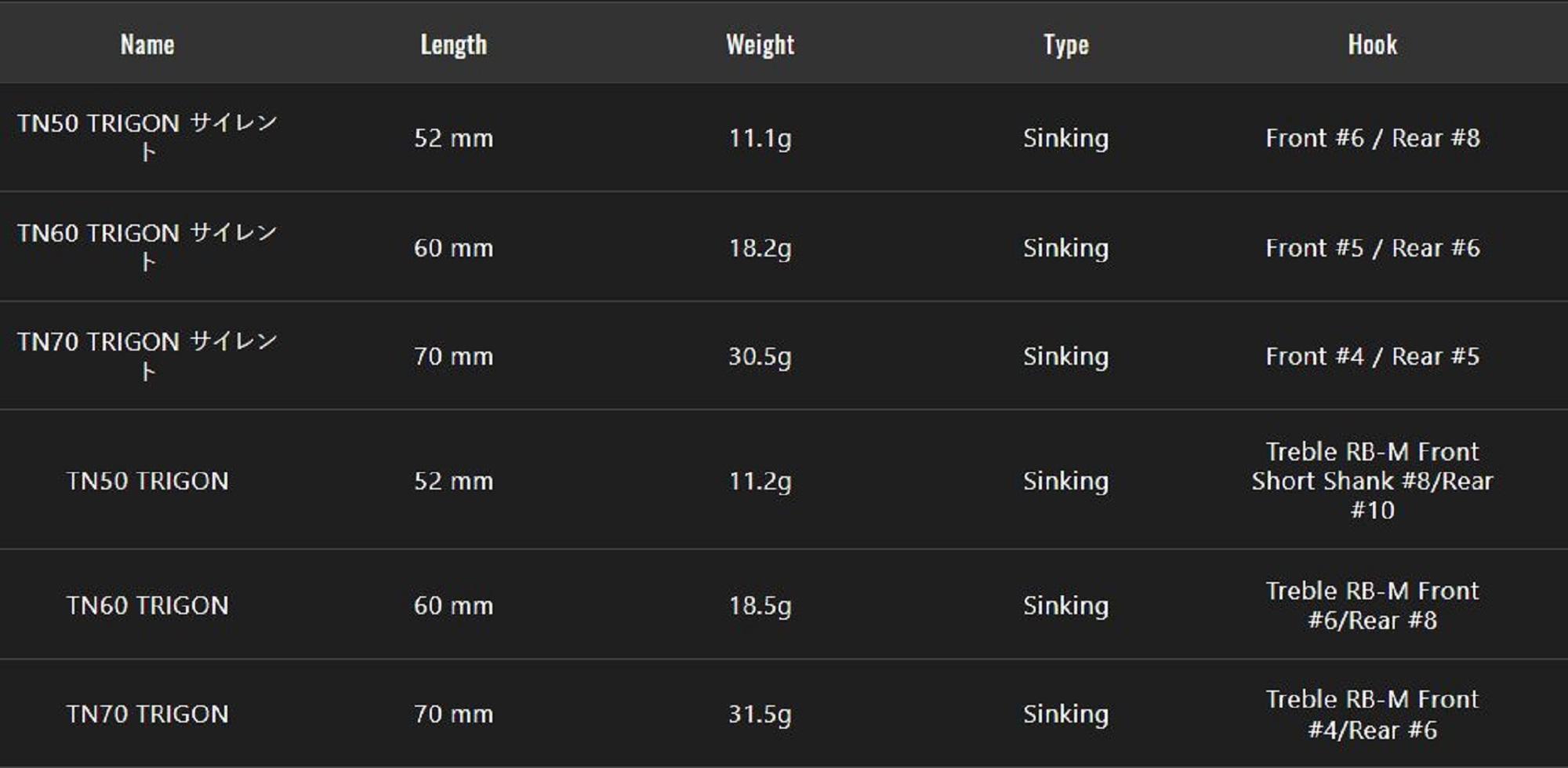Click the 31.5g weight cell
Viewport: 1568px width, 768px height.
coord(760,714)
